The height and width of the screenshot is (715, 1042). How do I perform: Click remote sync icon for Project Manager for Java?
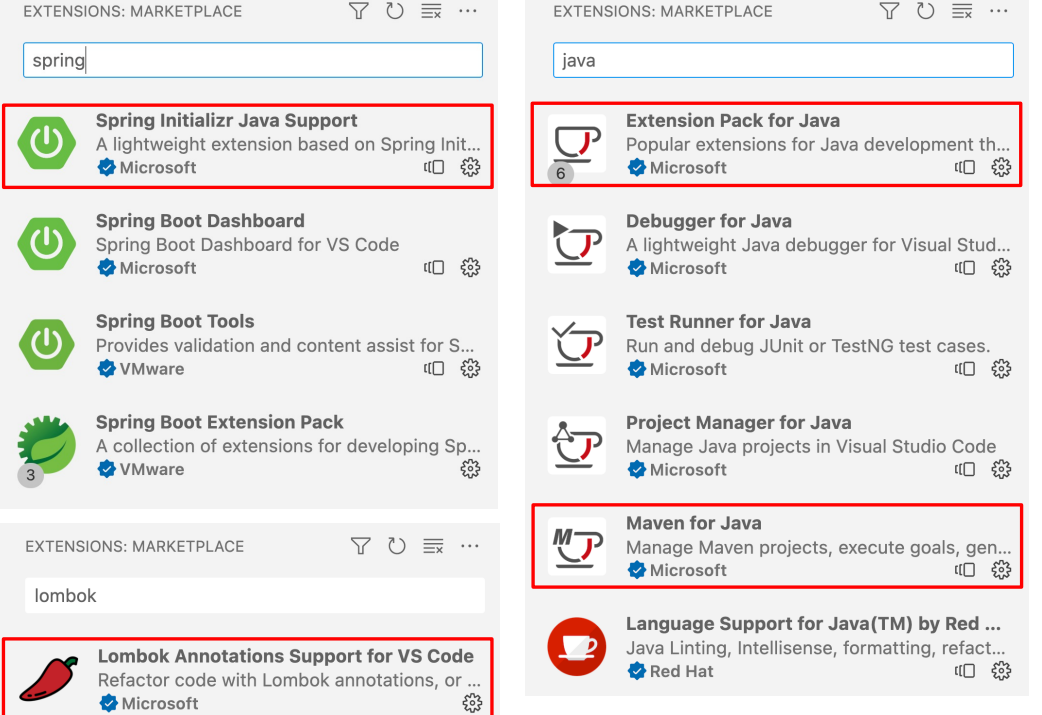965,469
